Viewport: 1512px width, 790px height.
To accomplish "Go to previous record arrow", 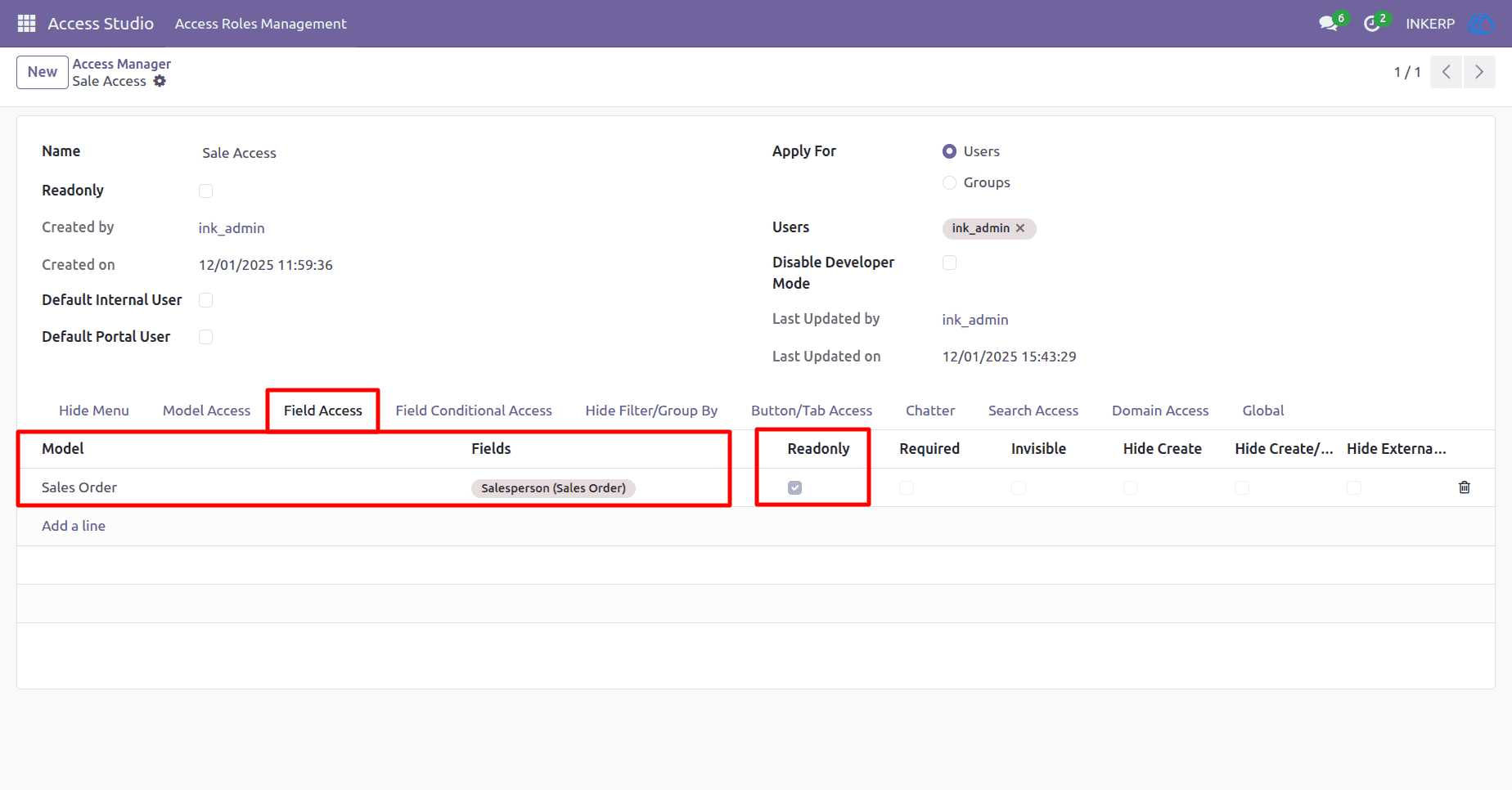I will click(x=1447, y=72).
